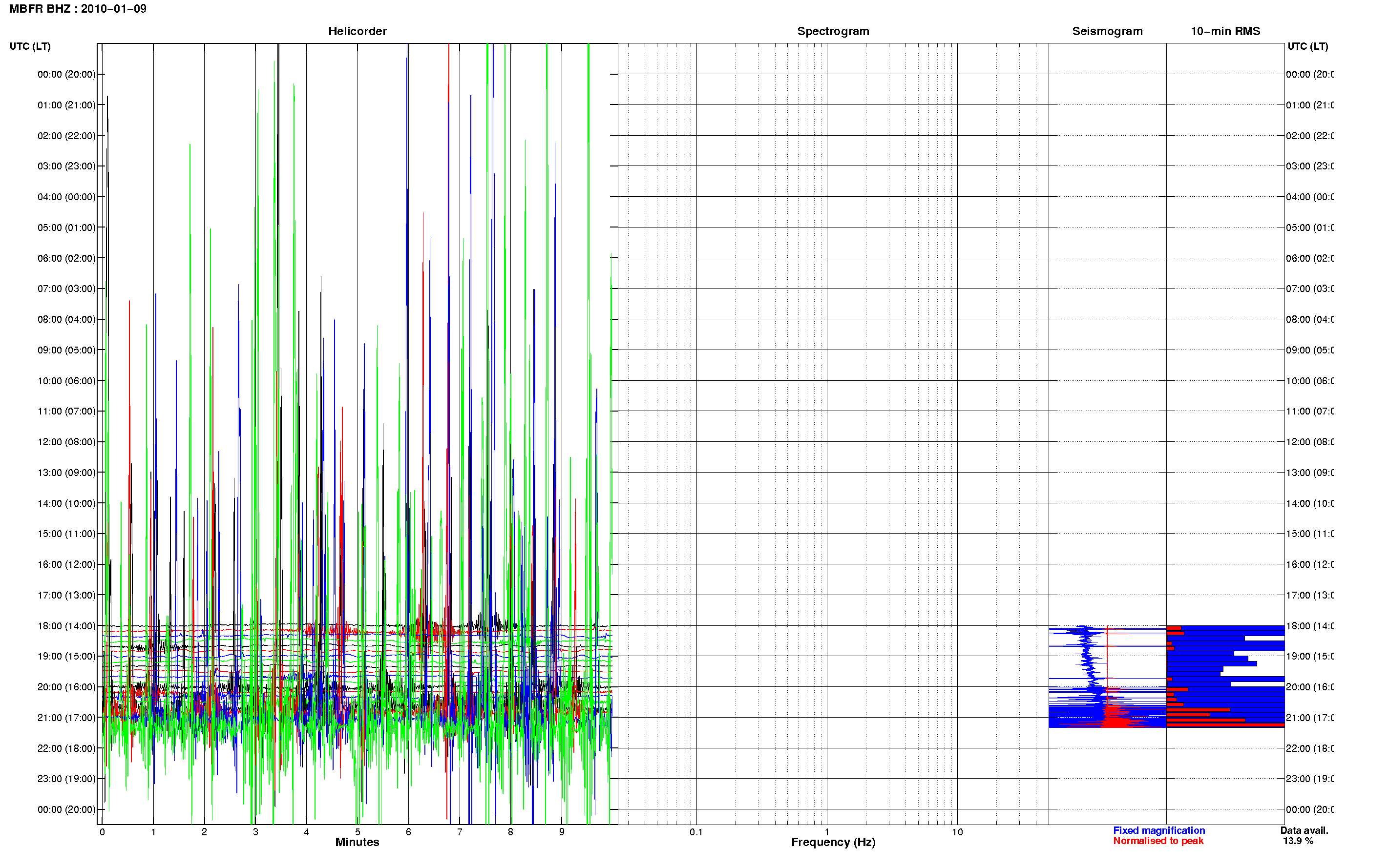1389x868 pixels.
Task: Click the left '23:00 (19:00)' time label
Action: pyautogui.click(x=66, y=779)
